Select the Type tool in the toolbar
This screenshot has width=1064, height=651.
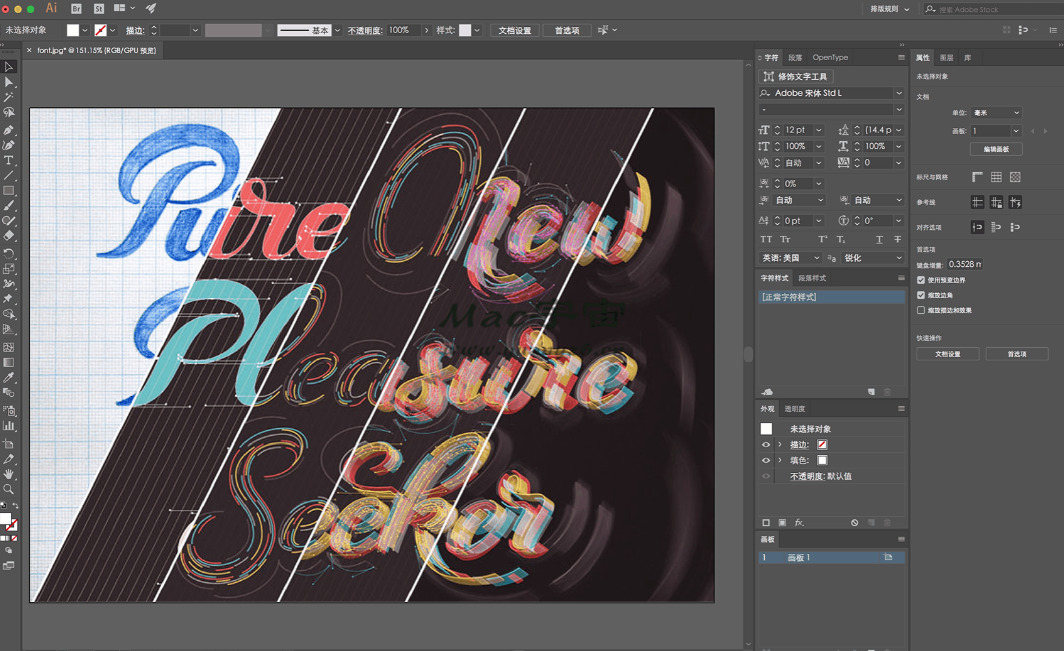coord(9,160)
